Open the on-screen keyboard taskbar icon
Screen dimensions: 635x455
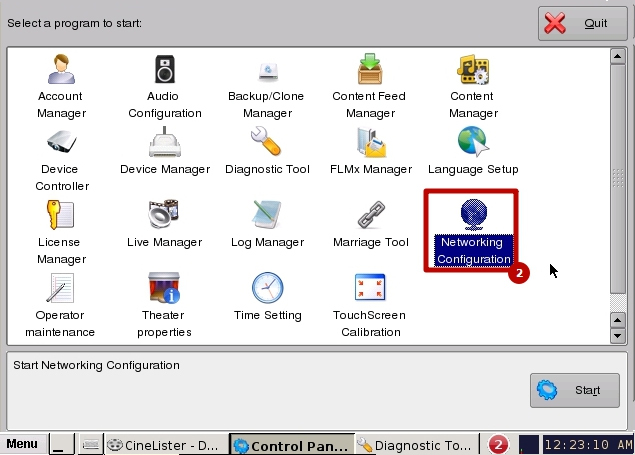pos(90,445)
